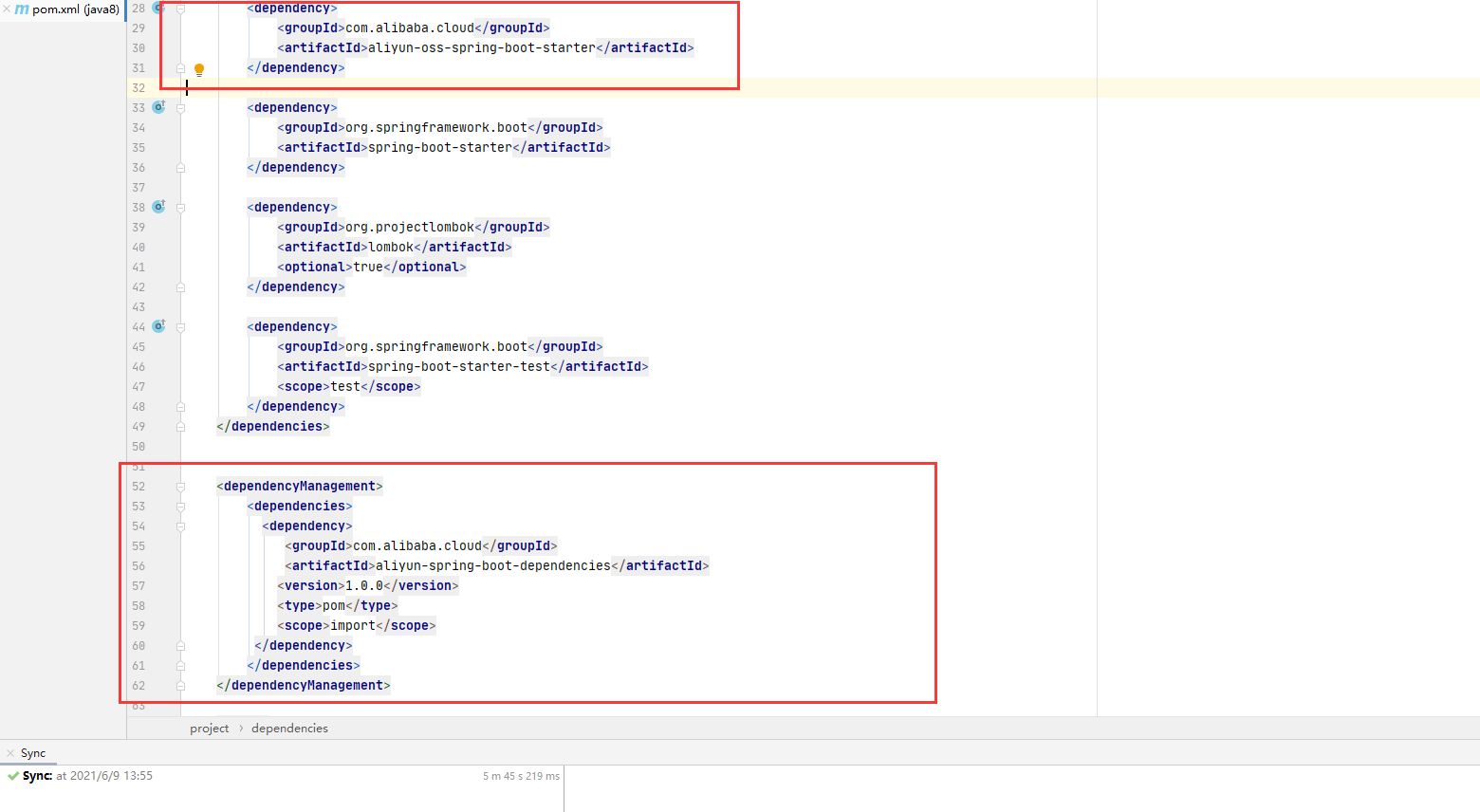Screen dimensions: 1480x812
Task: Click the highlighted line 32 in the editor
Action: click(379, 87)
